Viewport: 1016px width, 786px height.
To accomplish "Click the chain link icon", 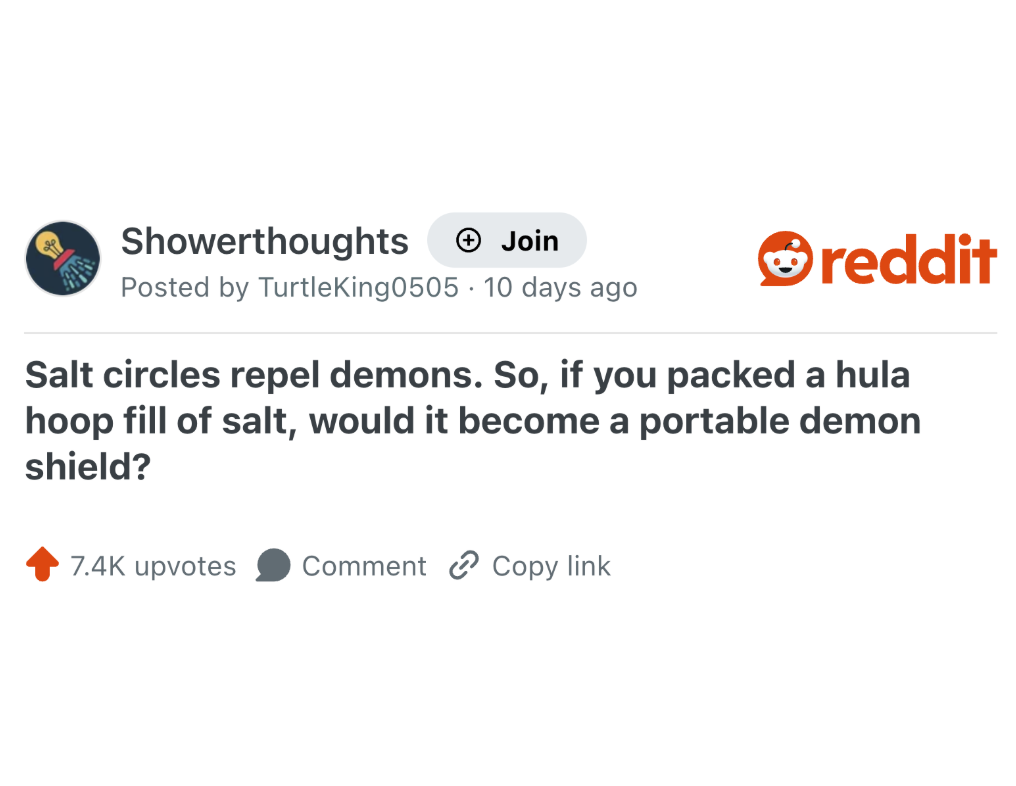I will pyautogui.click(x=463, y=566).
